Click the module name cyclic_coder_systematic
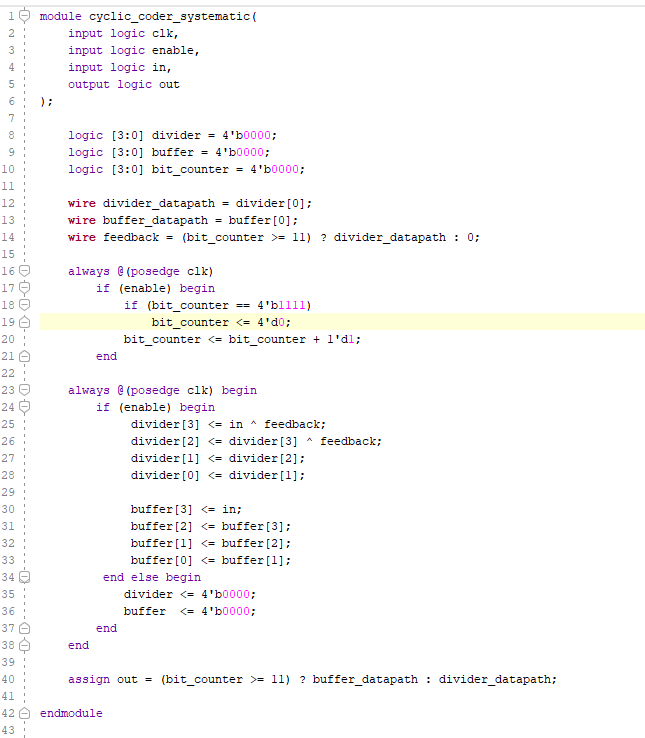645x738 pixels. point(169,16)
